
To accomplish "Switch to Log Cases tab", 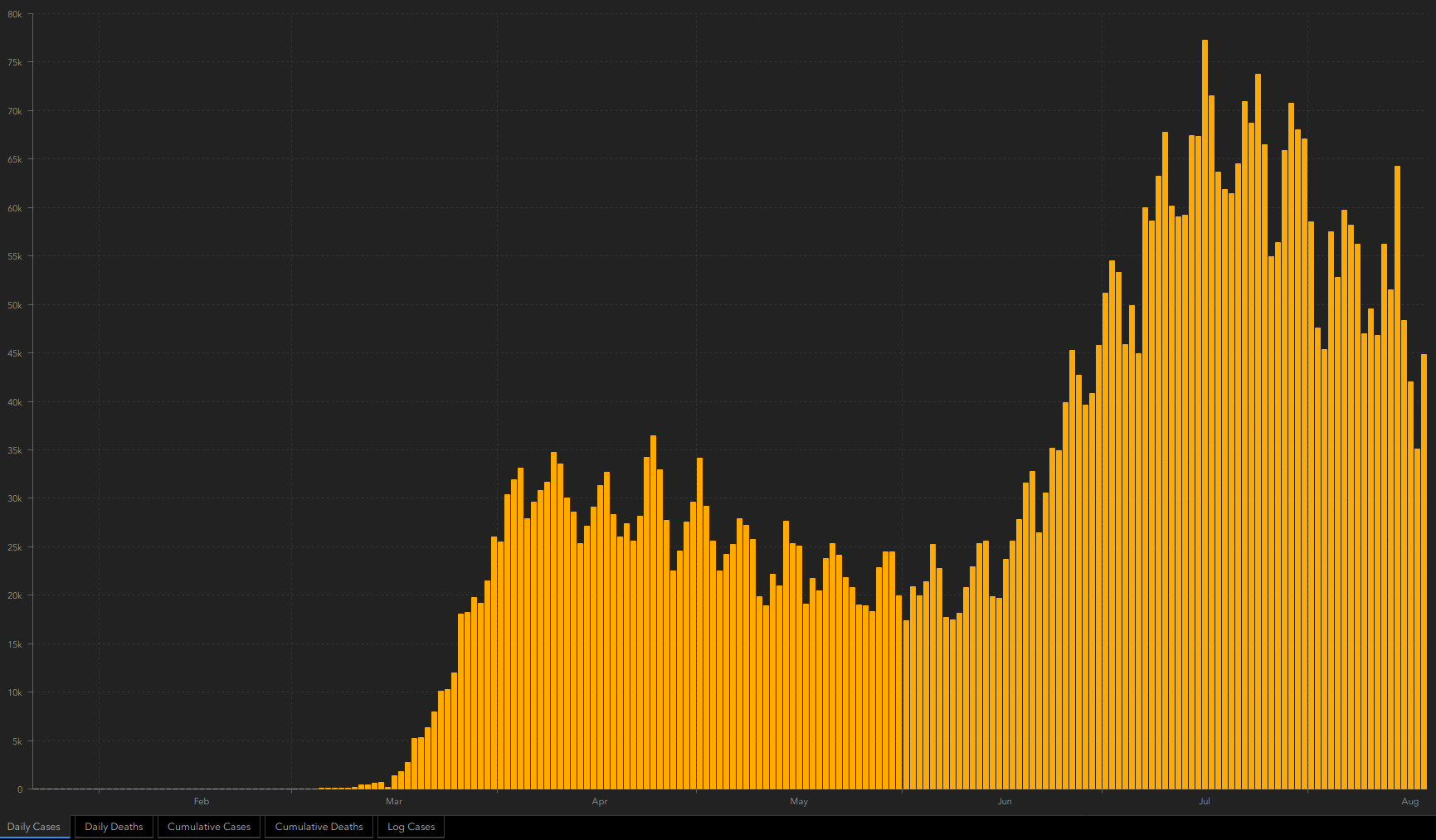I will click(x=411, y=827).
